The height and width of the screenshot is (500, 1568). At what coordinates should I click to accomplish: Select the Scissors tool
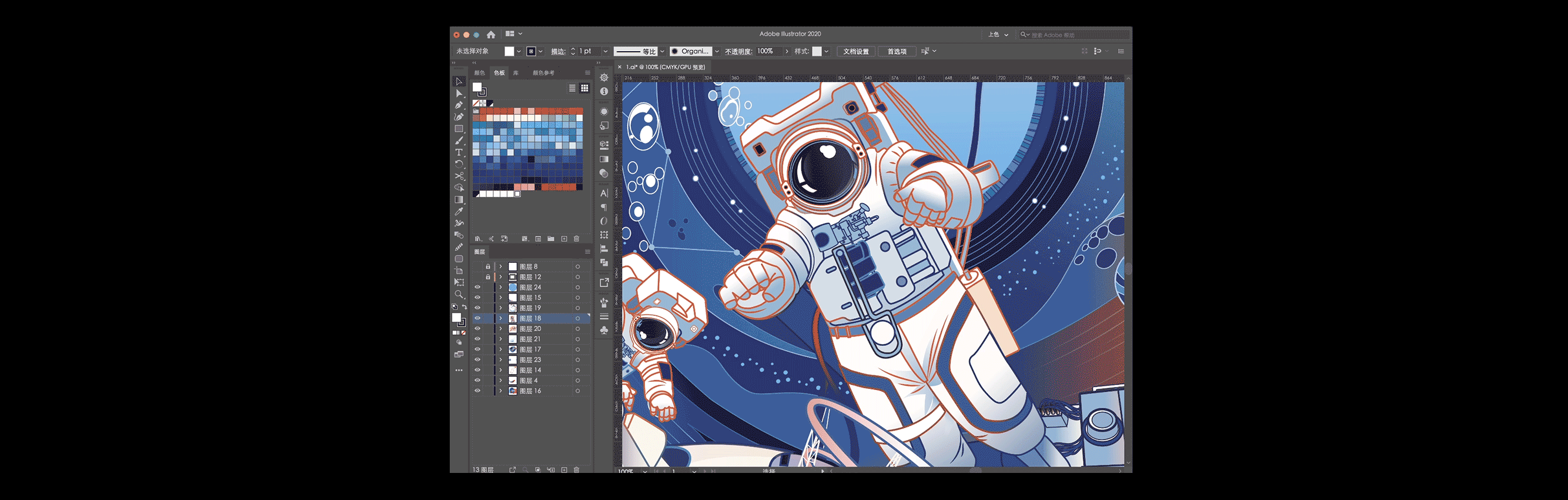click(460, 176)
